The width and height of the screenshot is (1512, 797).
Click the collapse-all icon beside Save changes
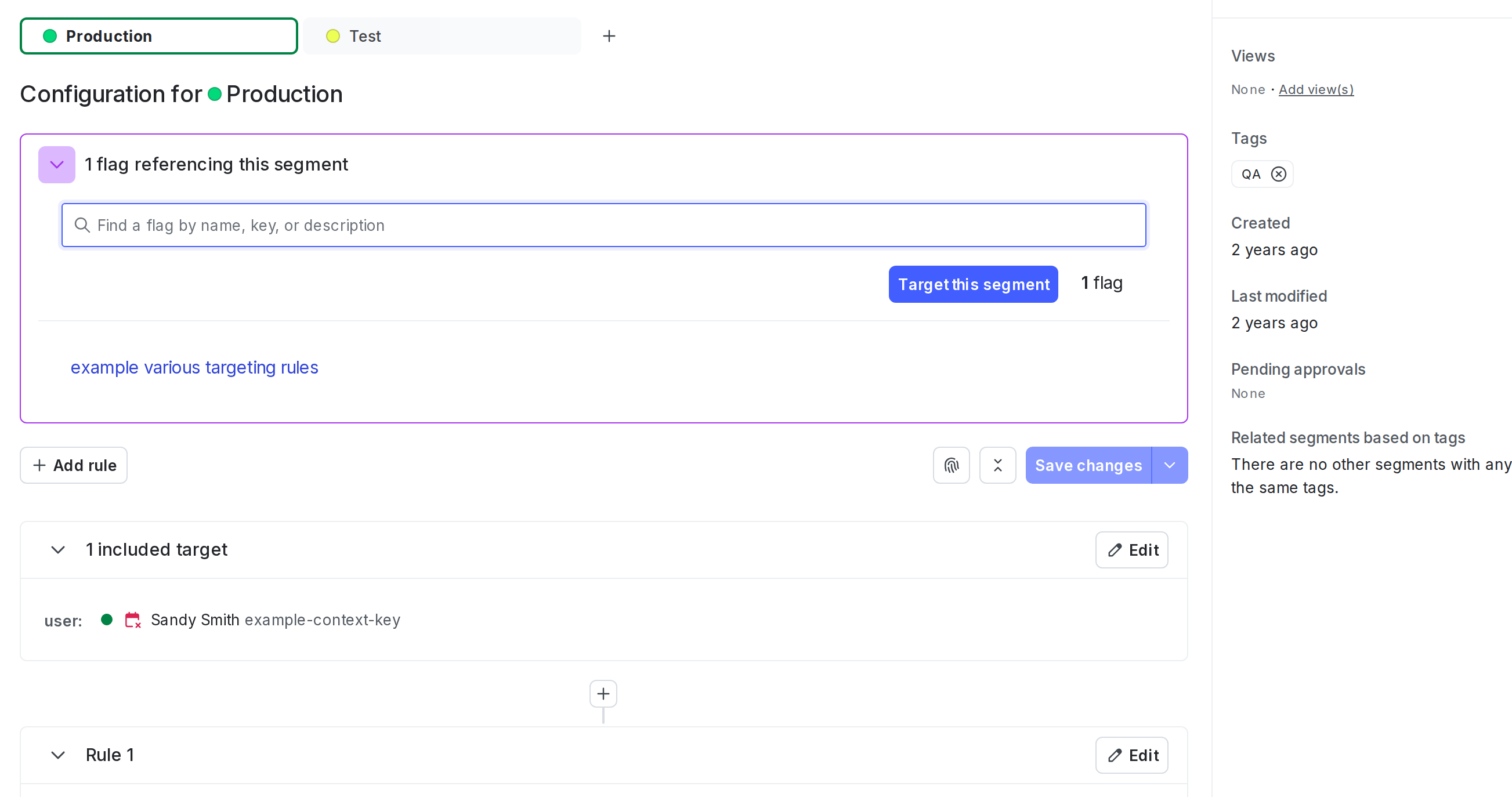click(x=997, y=465)
